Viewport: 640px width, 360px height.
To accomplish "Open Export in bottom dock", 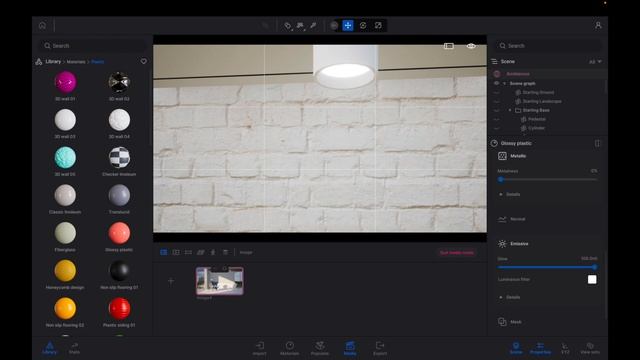I will (x=380, y=349).
